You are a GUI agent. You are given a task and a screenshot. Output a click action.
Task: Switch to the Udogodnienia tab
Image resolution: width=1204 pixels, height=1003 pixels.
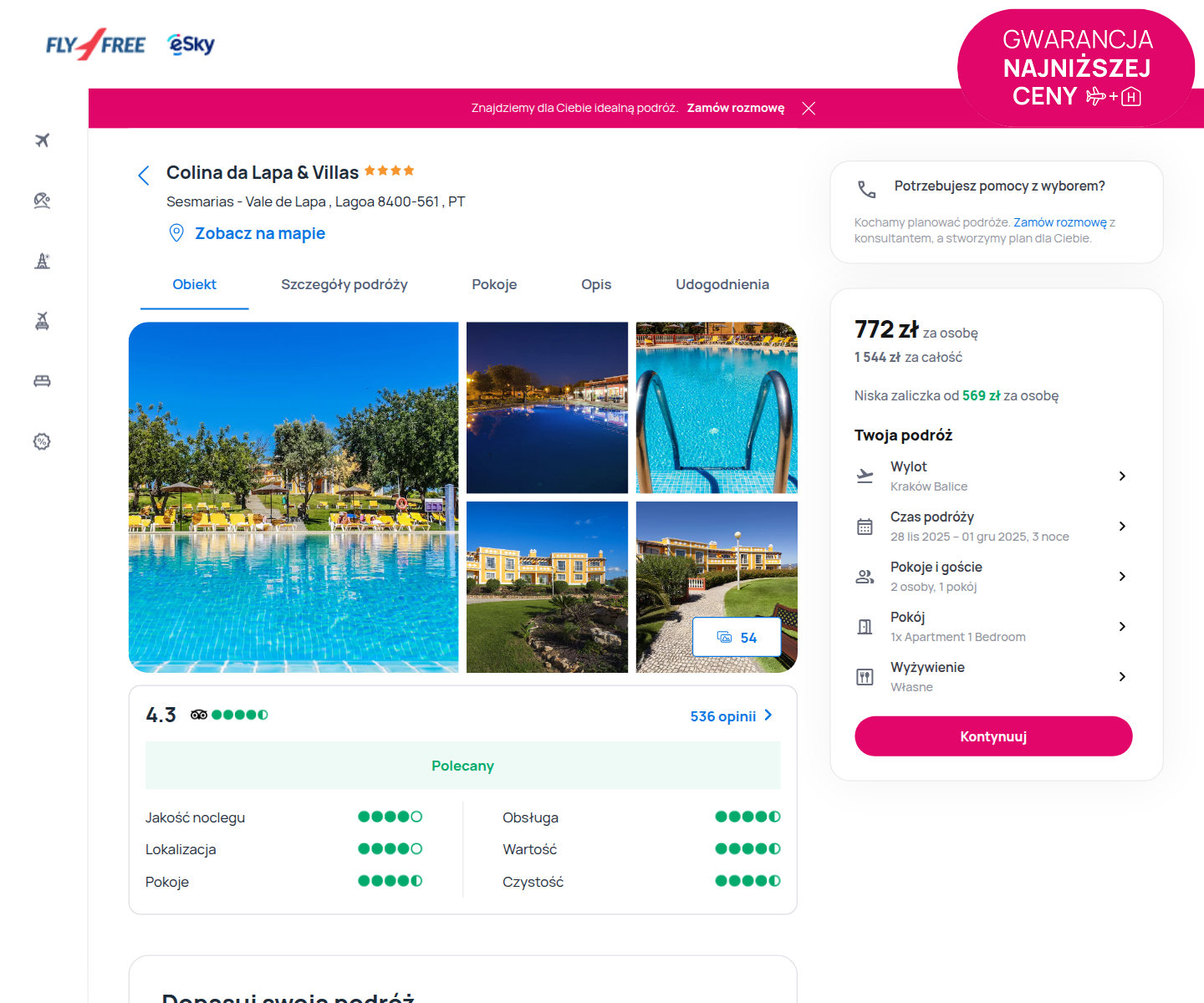[722, 285]
